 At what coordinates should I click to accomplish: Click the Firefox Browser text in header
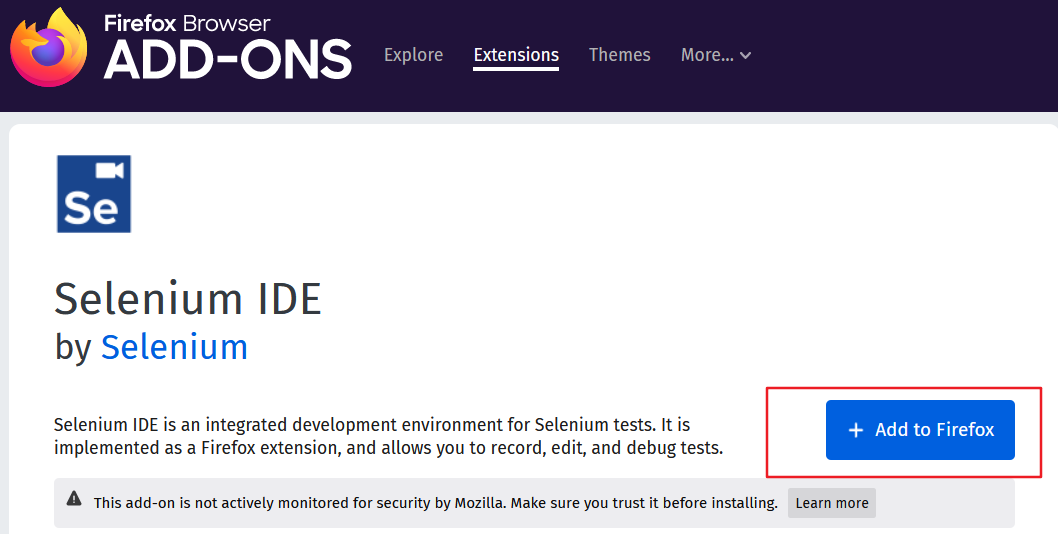point(187,24)
